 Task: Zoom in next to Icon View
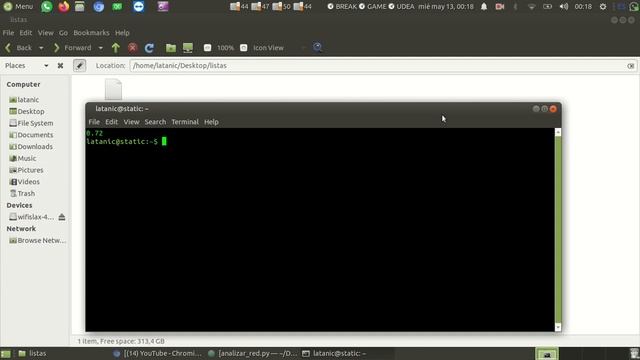pyautogui.click(x=244, y=48)
